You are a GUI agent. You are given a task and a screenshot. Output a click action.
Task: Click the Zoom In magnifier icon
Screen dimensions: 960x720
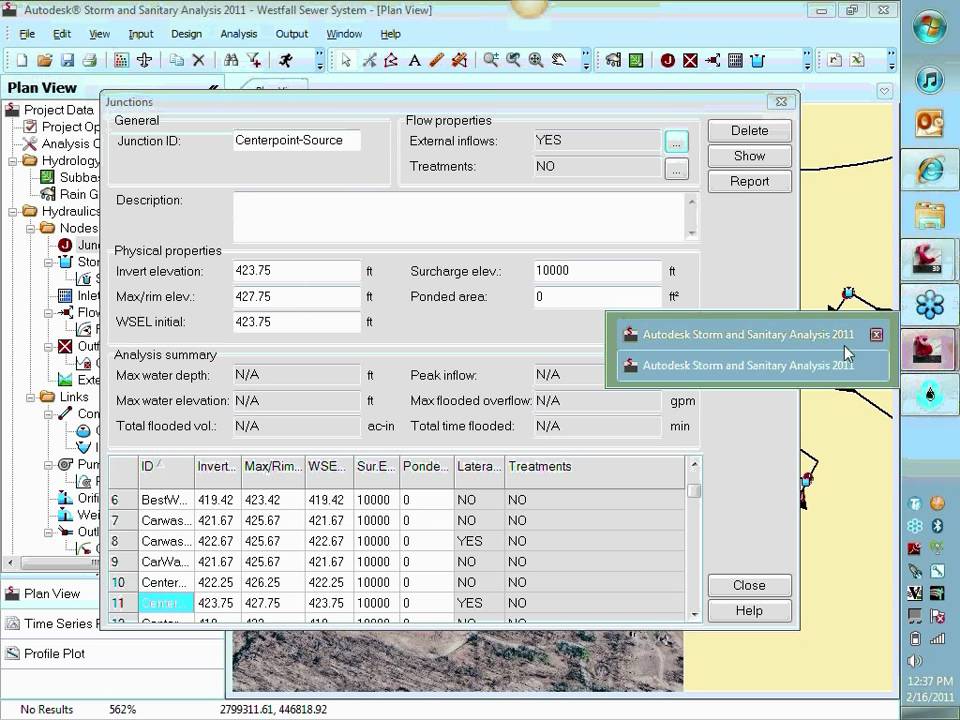tap(490, 60)
